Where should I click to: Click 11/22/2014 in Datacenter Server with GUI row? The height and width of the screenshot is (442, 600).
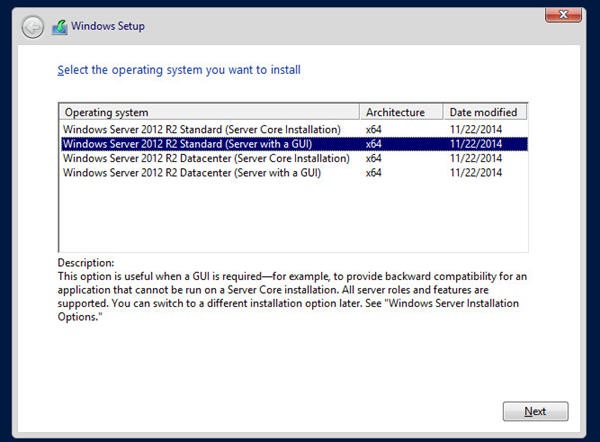coord(476,173)
